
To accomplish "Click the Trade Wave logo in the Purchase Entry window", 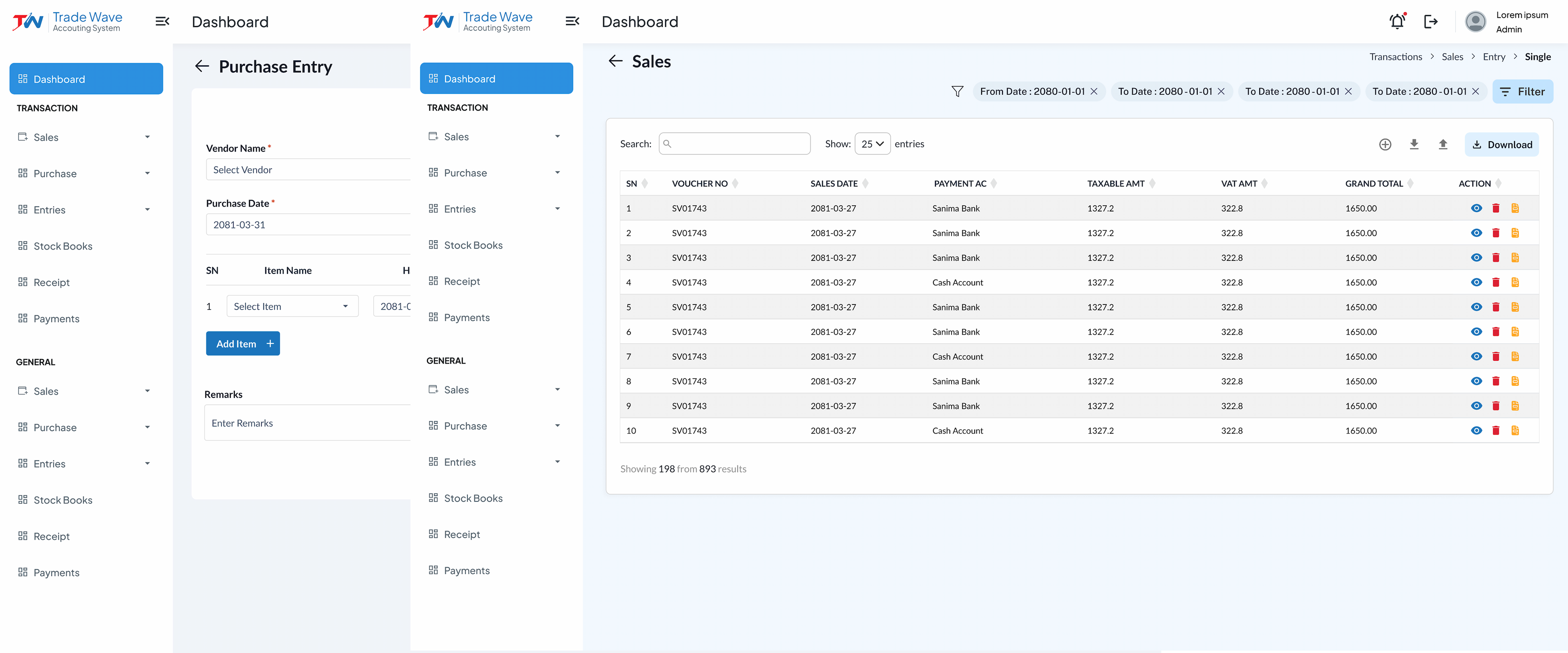I will click(x=67, y=22).
